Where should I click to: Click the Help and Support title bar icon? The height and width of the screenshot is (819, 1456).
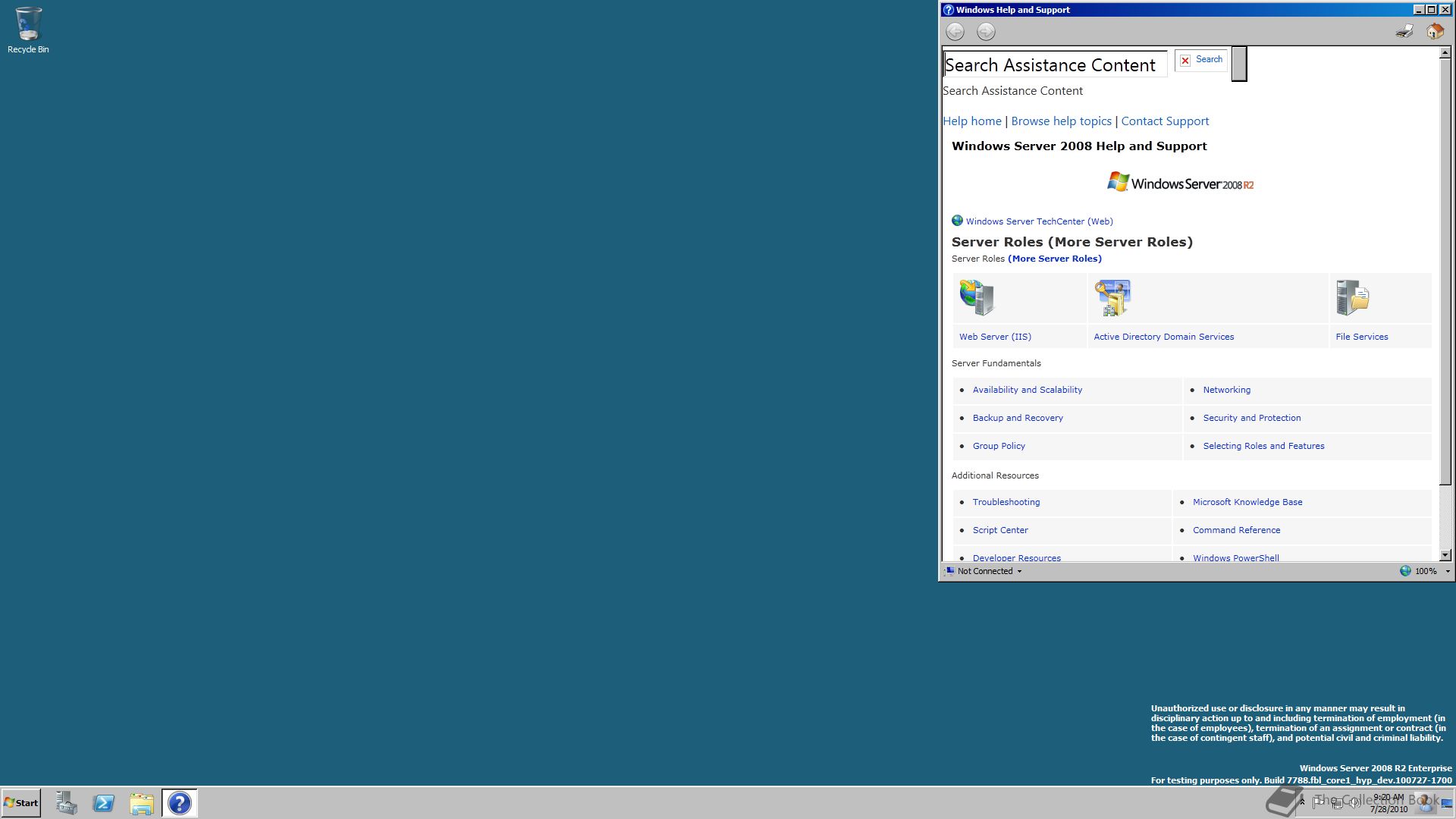click(948, 10)
